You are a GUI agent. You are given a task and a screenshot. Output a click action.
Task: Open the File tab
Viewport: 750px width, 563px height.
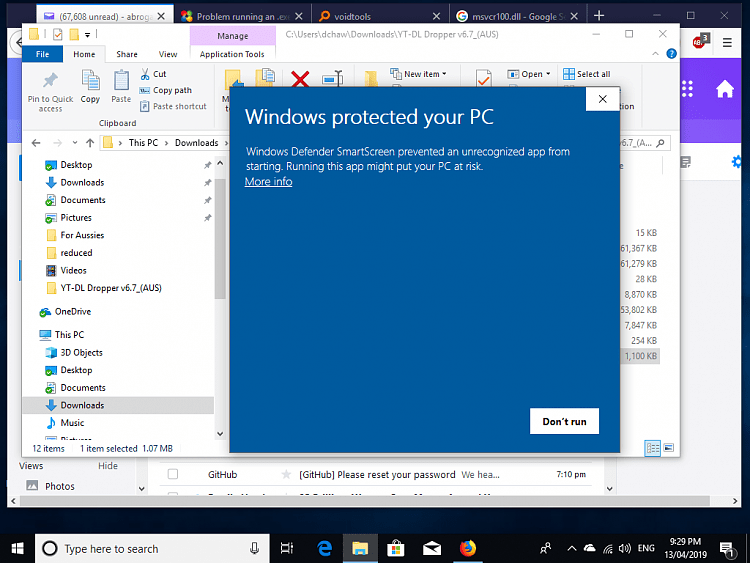click(x=43, y=54)
